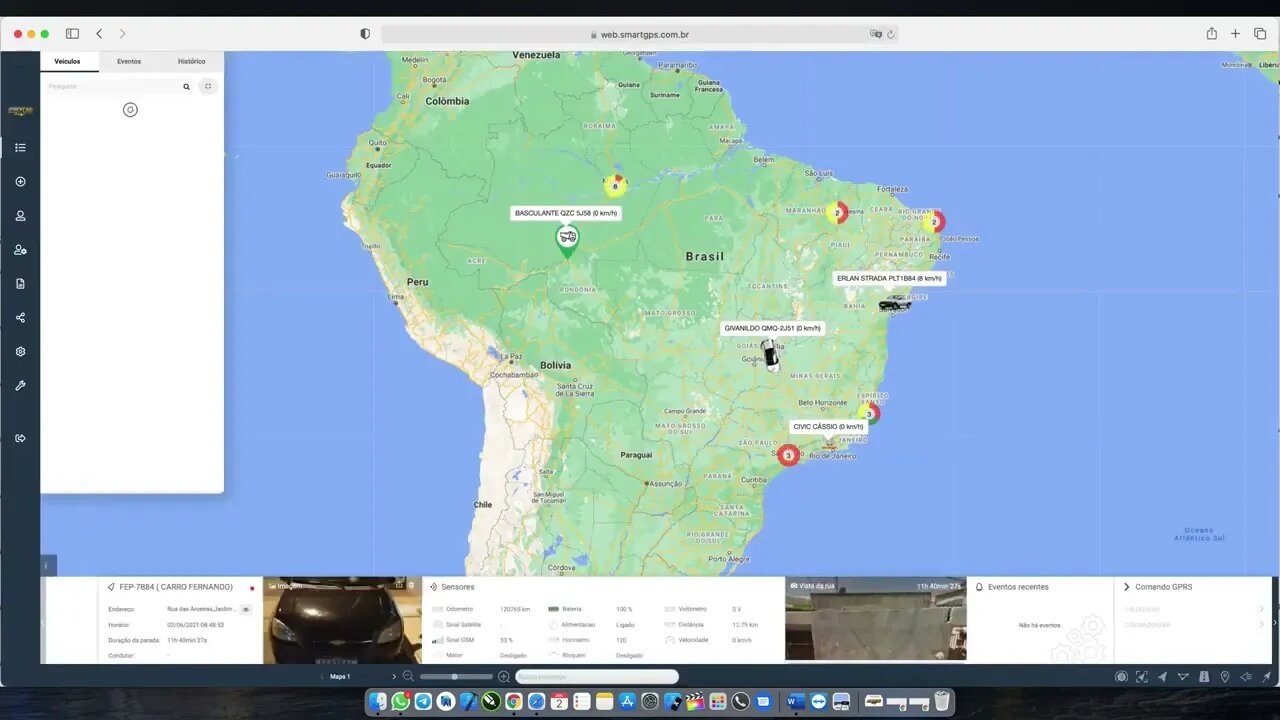
Task: Click the navigation arrow icon in bottom toolbar
Action: (1163, 677)
